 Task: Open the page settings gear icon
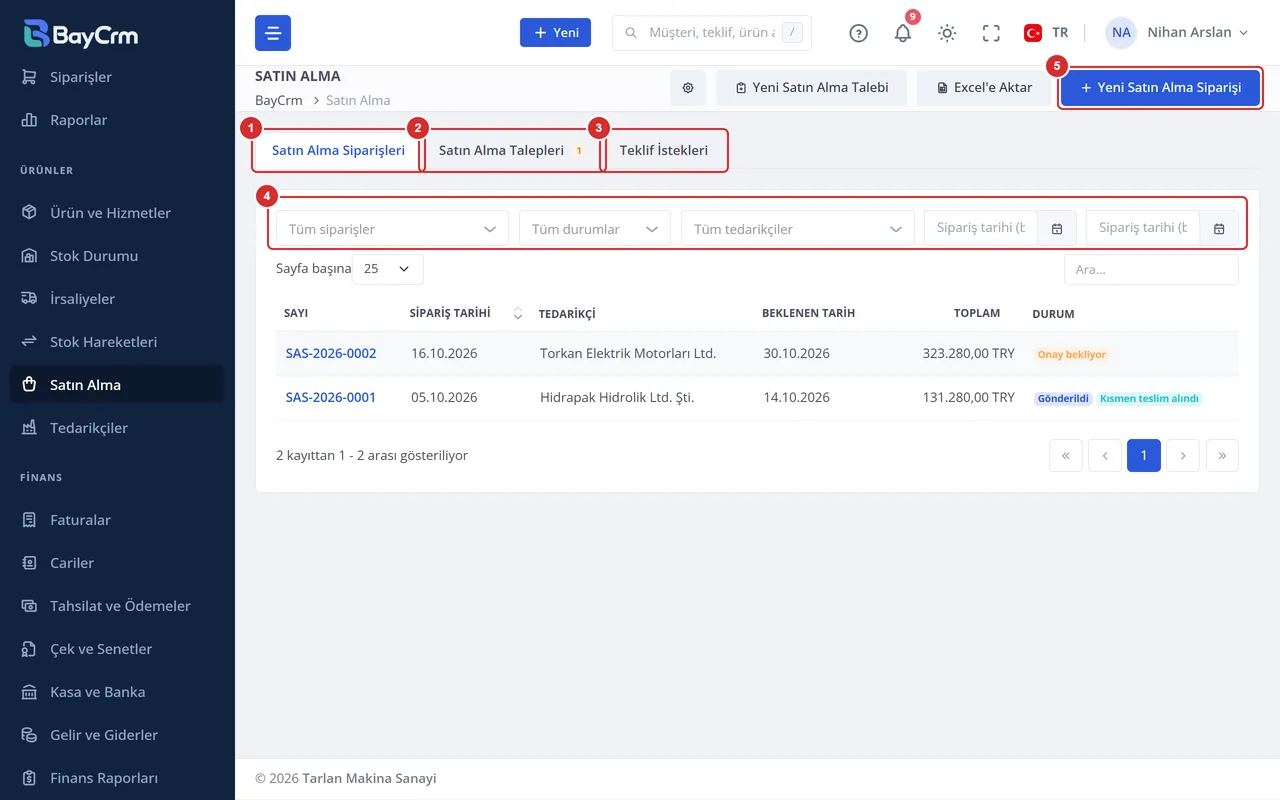coord(688,88)
